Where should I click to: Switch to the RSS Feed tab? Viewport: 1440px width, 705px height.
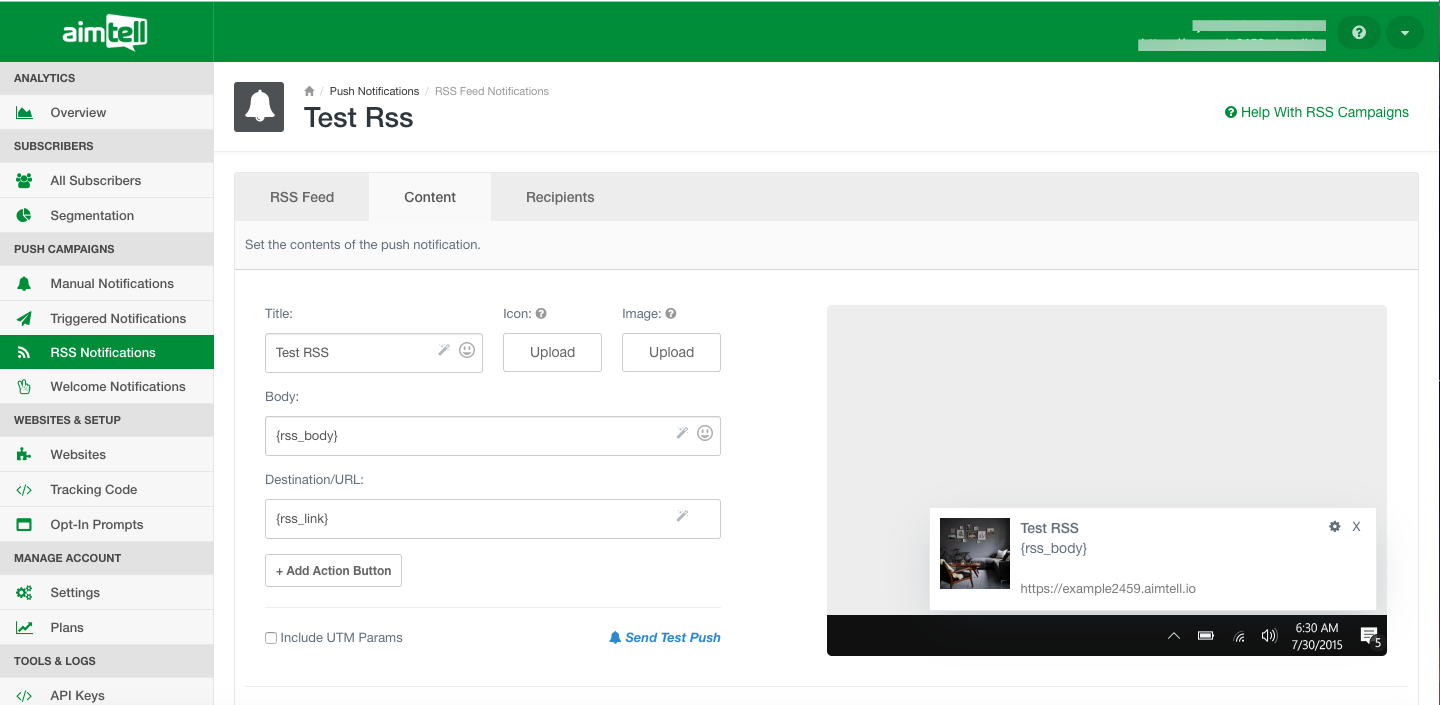click(302, 197)
